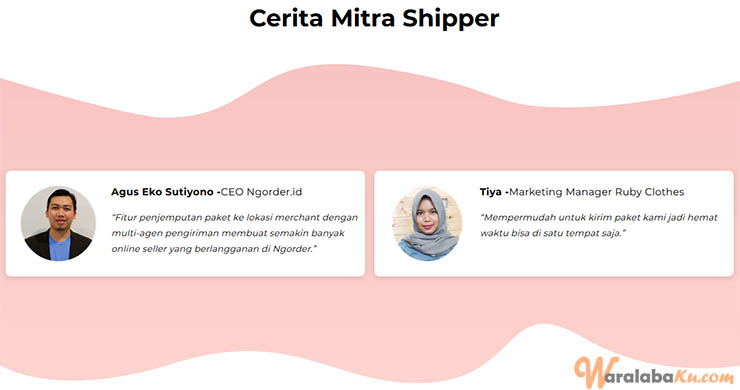The width and height of the screenshot is (740, 390).
Task: Click the word Cerita in the heading
Action: coord(286,18)
